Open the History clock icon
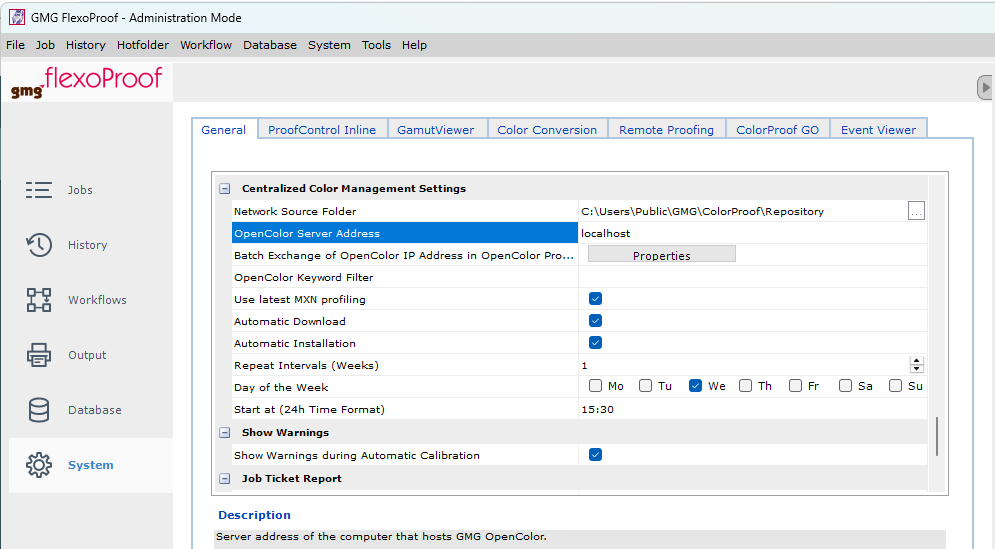Viewport: 995px width, 549px height. coord(39,245)
